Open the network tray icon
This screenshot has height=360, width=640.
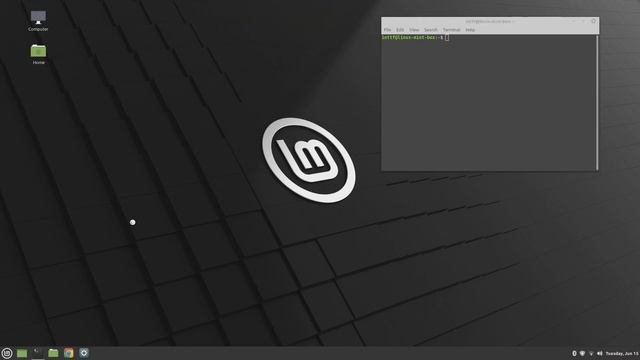[x=591, y=353]
